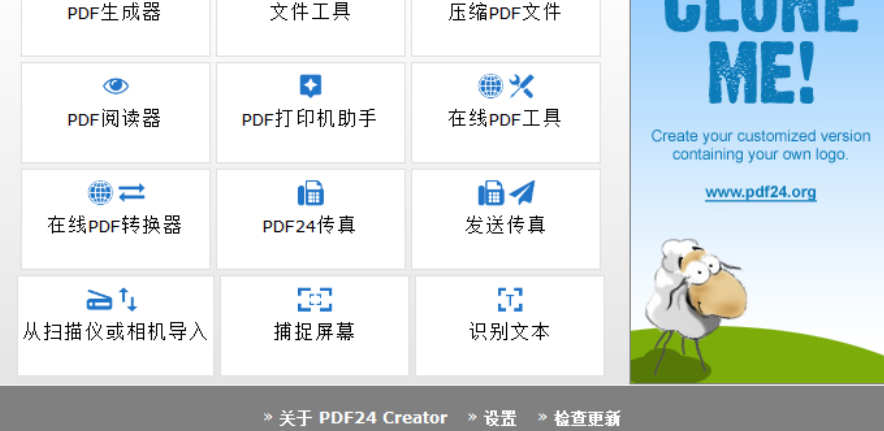This screenshot has height=431, width=884.
Task: Select the 发送传真 label
Action: (505, 226)
